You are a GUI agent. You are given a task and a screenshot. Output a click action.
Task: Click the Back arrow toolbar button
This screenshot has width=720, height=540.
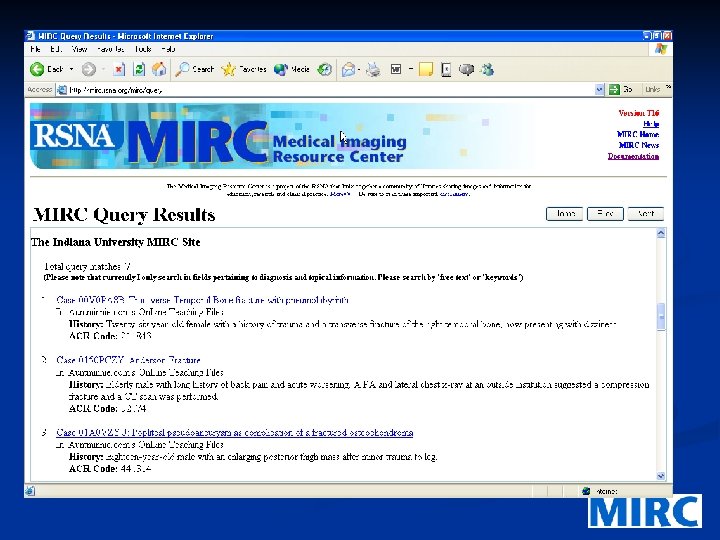[46, 69]
